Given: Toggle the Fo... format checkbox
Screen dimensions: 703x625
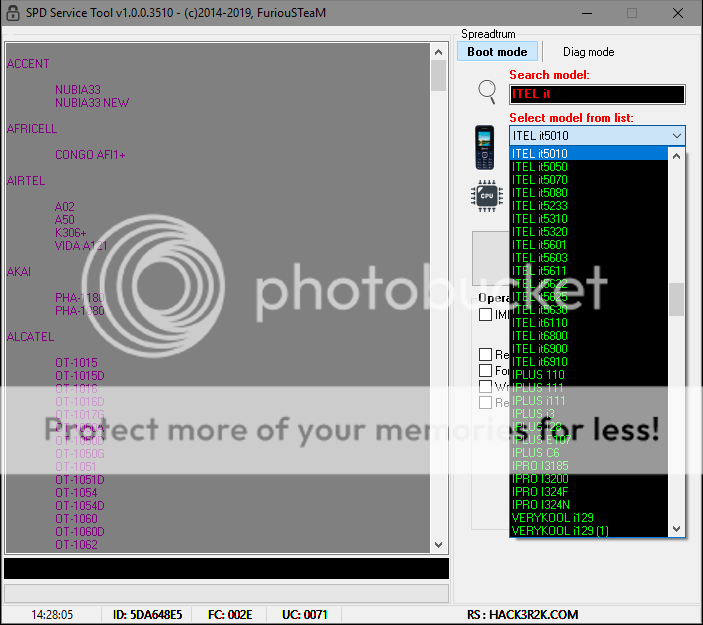Looking at the screenshot, I should pyautogui.click(x=486, y=370).
